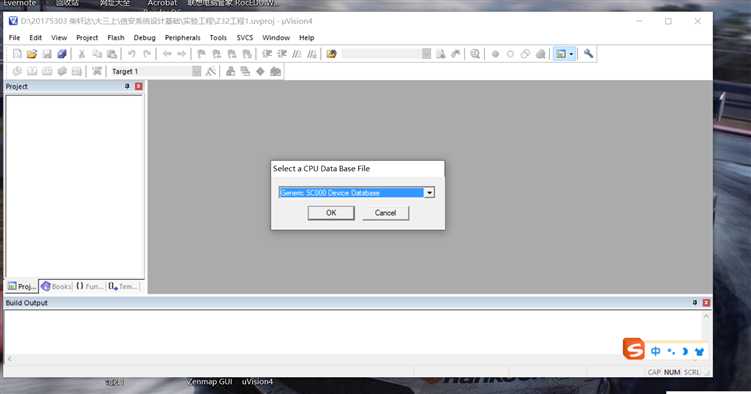Image resolution: width=751 pixels, height=394 pixels.
Task: Open the Edit menu
Action: click(x=35, y=37)
